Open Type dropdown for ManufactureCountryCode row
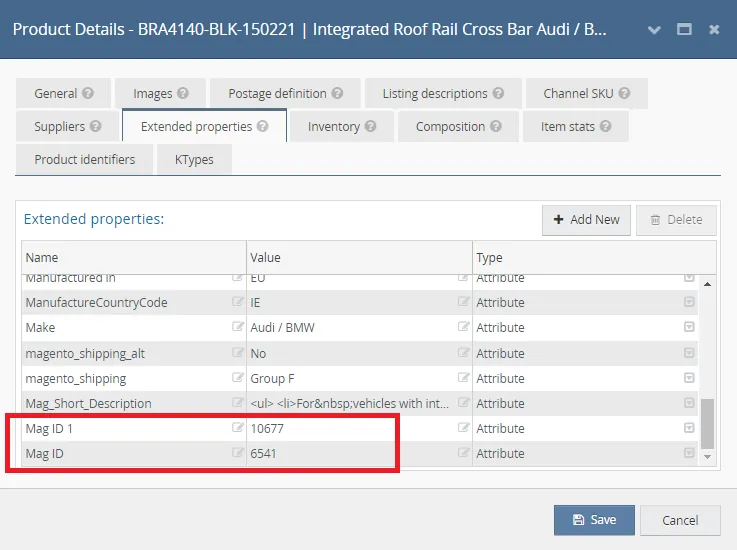The height and width of the screenshot is (550, 737). point(689,302)
